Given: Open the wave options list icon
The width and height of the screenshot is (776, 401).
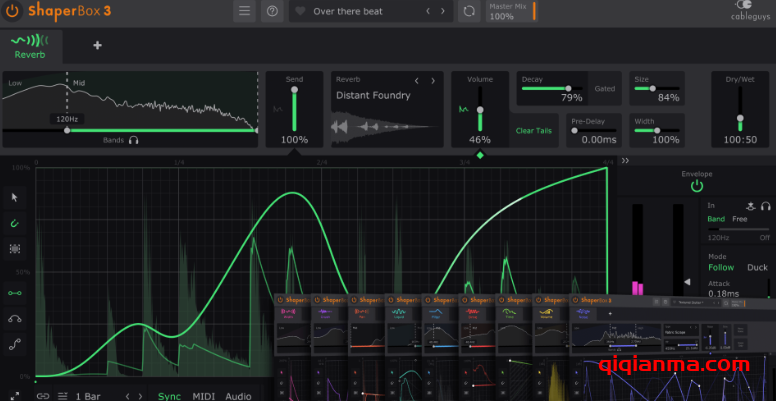Looking at the screenshot, I should click(x=63, y=396).
